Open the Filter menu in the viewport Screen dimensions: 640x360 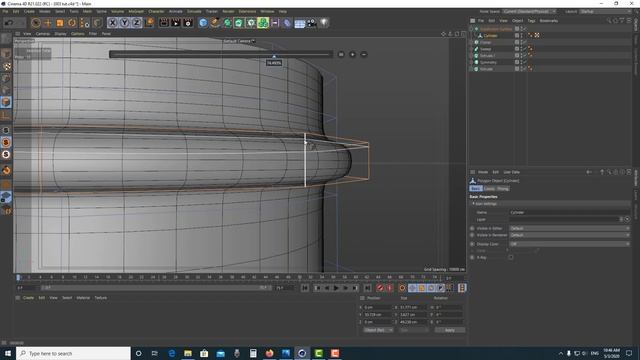[x=93, y=34]
